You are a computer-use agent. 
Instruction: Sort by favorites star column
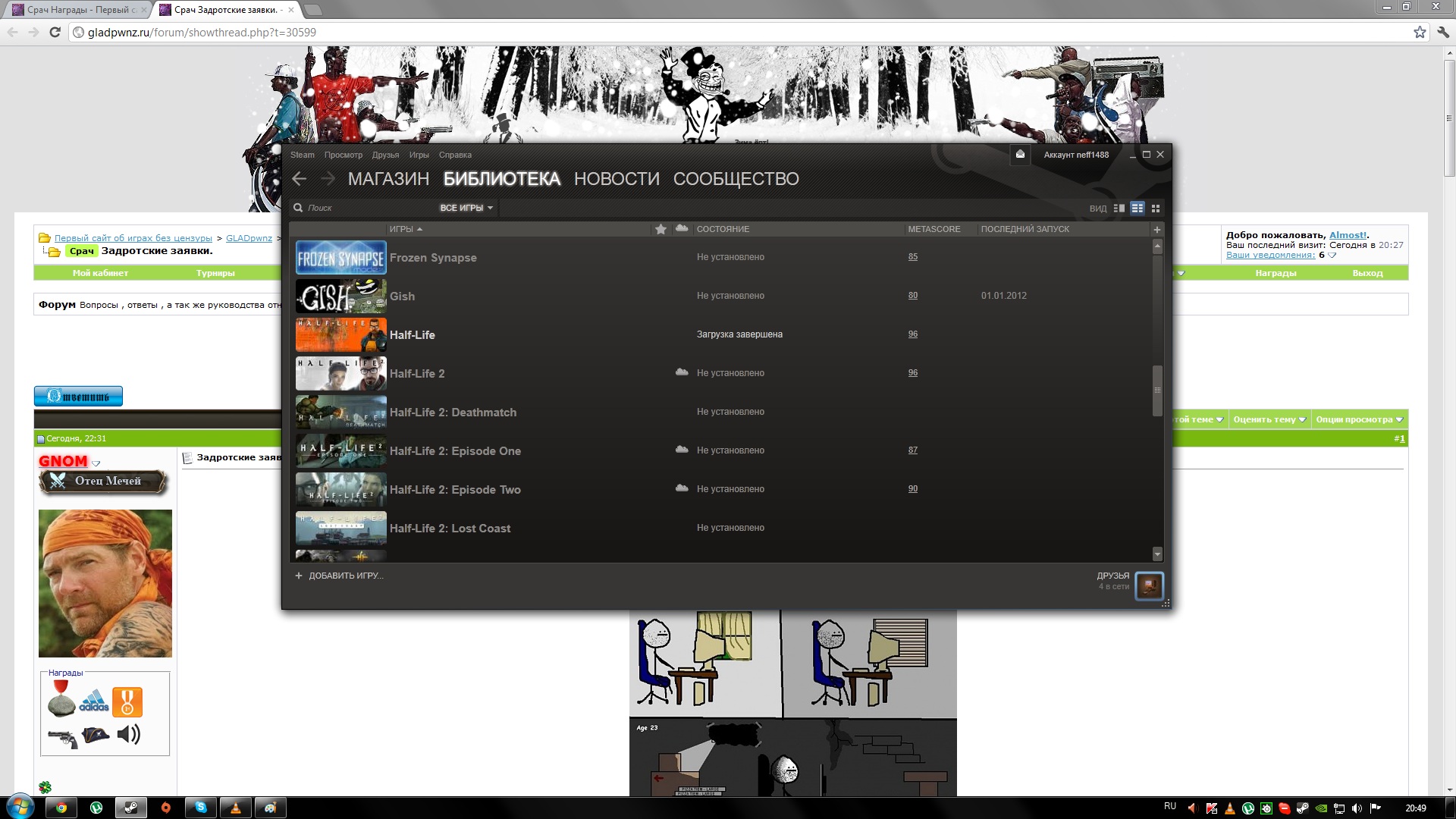pyautogui.click(x=661, y=229)
